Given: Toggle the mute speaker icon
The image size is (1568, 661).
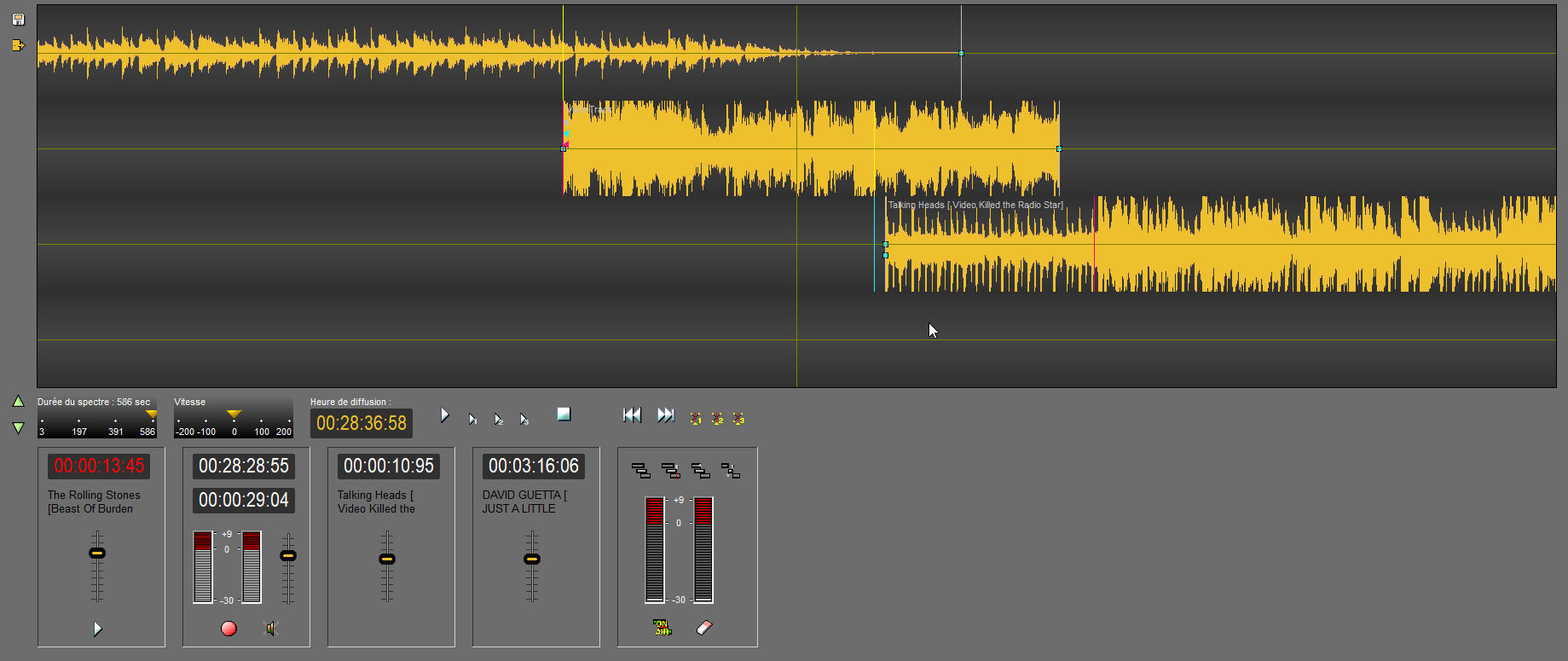Looking at the screenshot, I should point(272,629).
